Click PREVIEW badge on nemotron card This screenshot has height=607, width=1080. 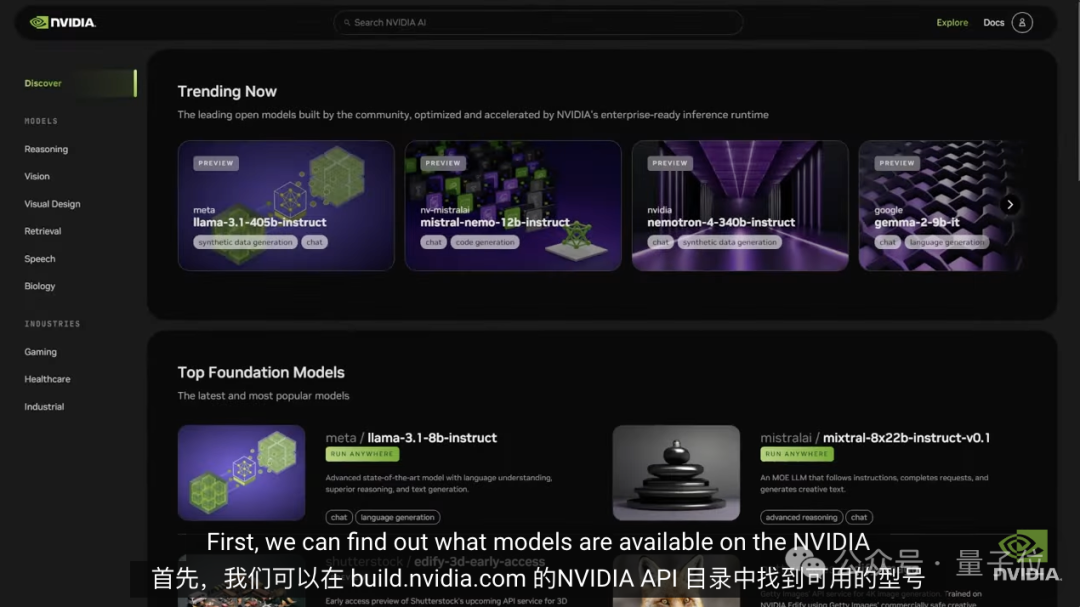[669, 163]
